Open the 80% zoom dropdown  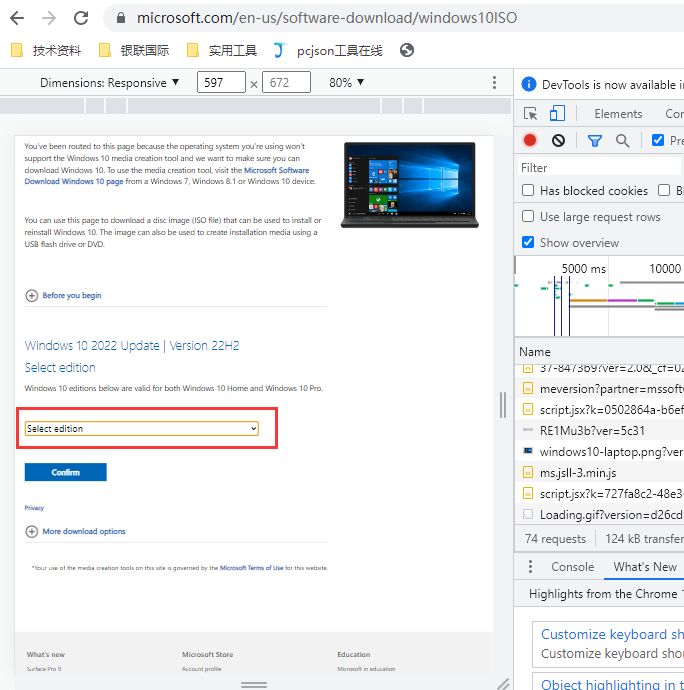pos(347,82)
